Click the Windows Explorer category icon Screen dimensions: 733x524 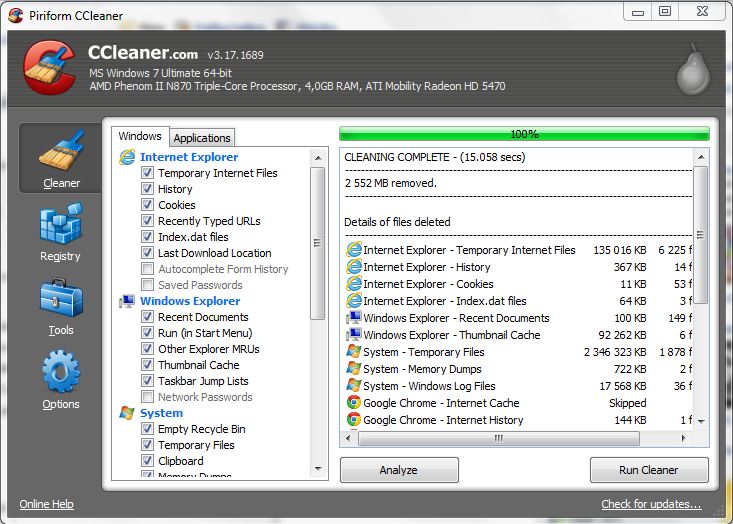(x=127, y=301)
